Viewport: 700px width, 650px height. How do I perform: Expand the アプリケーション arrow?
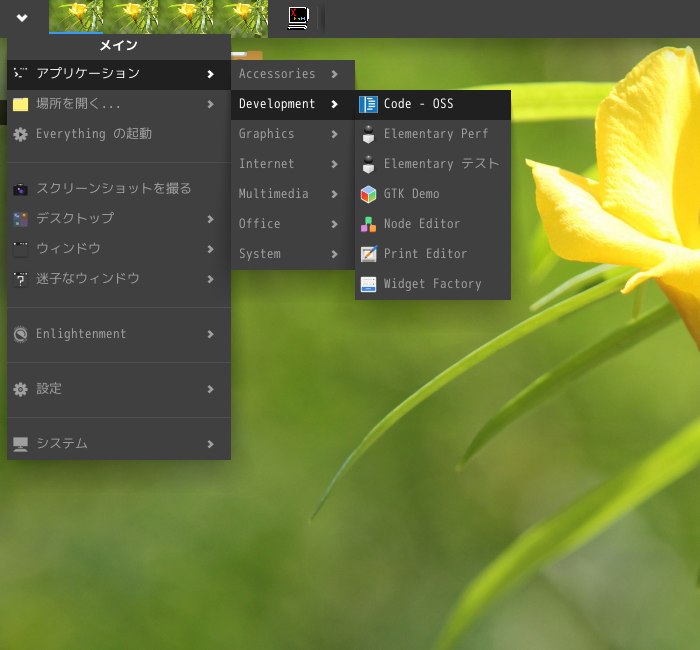point(210,74)
